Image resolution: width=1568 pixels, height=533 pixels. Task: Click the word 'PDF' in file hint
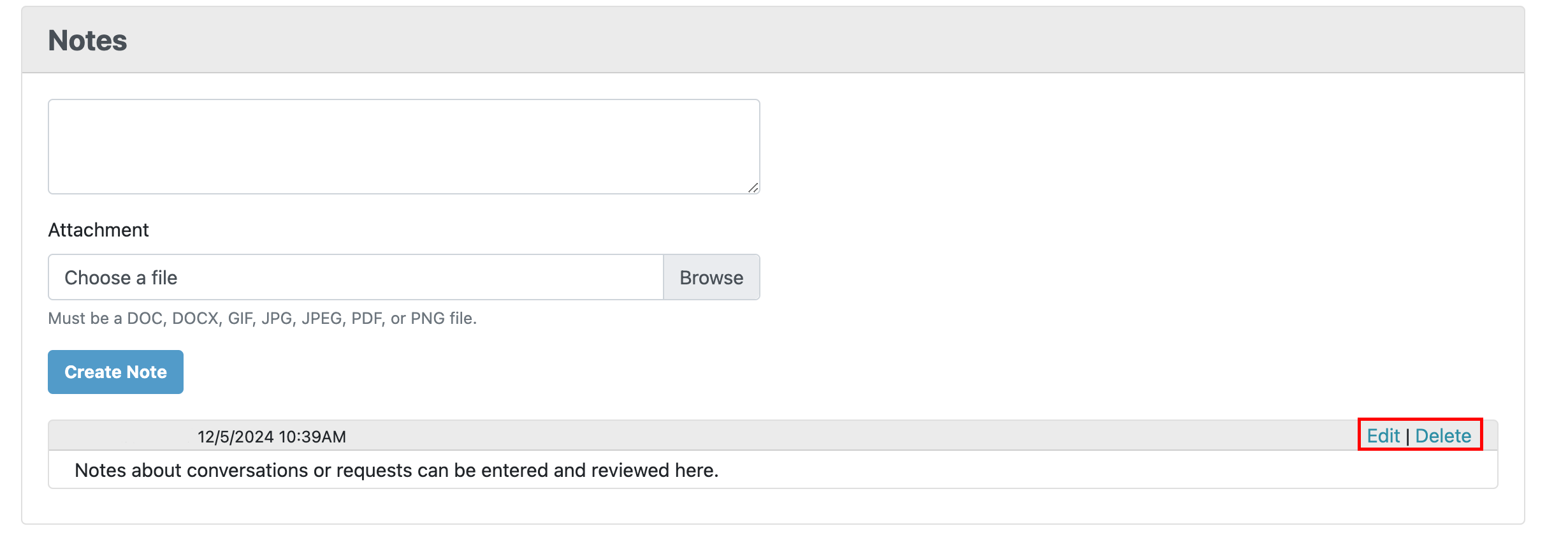(x=367, y=318)
